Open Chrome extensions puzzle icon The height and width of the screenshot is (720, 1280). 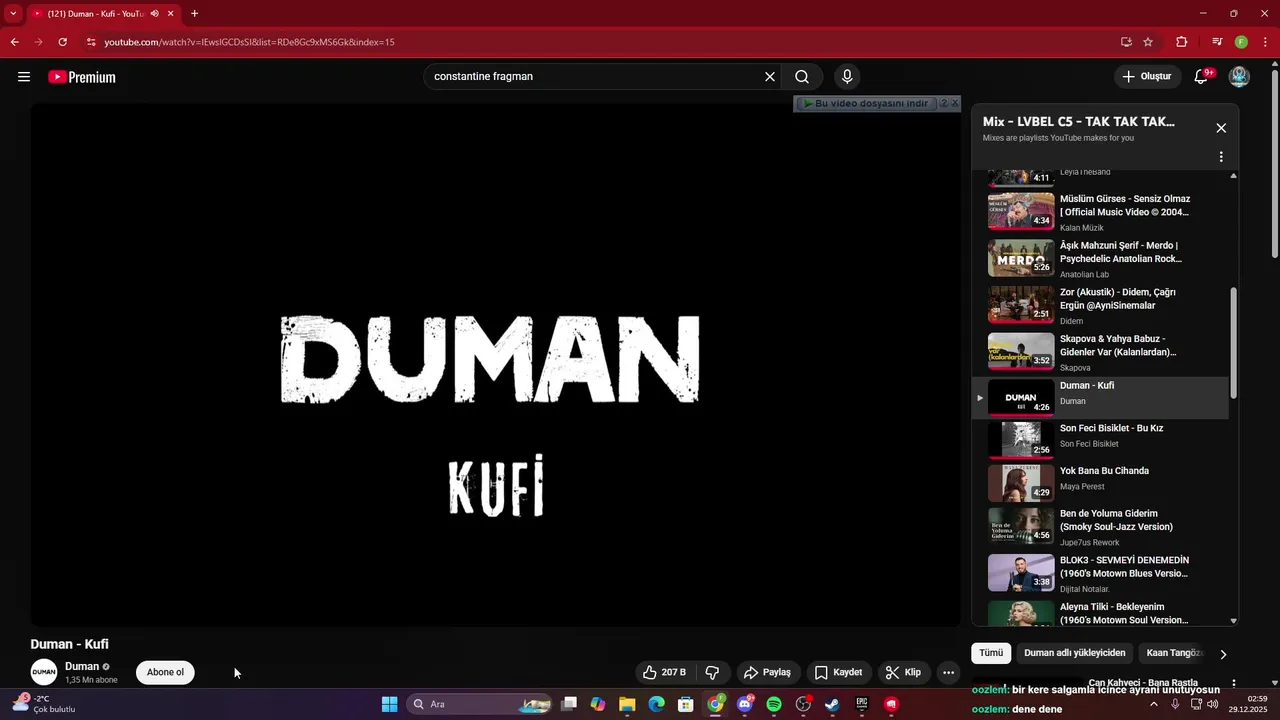click(x=1182, y=42)
